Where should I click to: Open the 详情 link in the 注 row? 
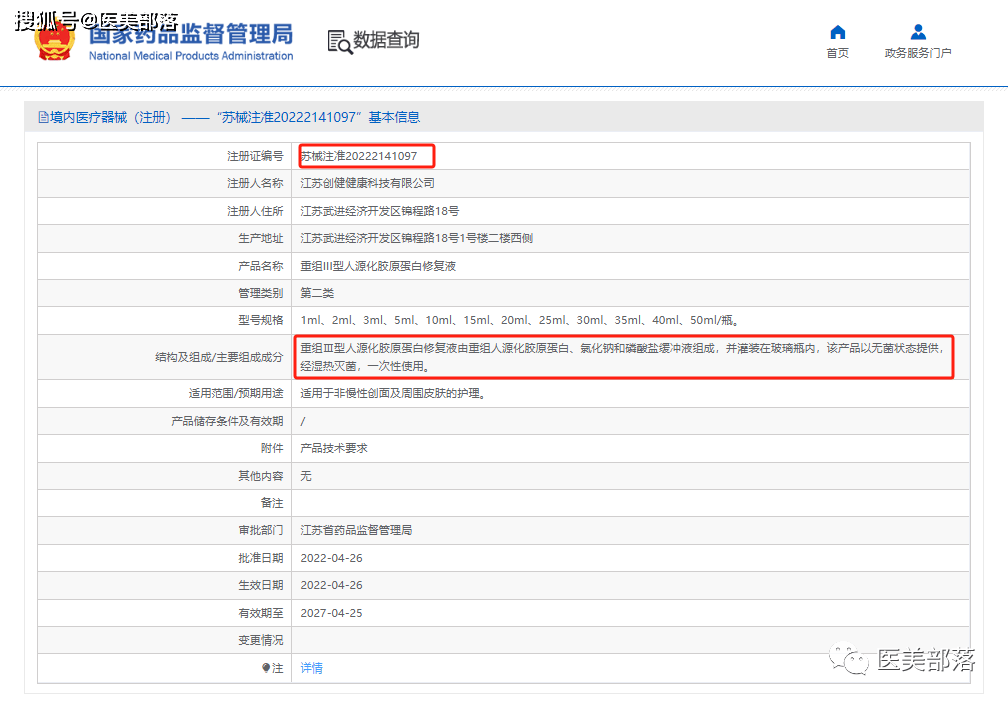[312, 668]
